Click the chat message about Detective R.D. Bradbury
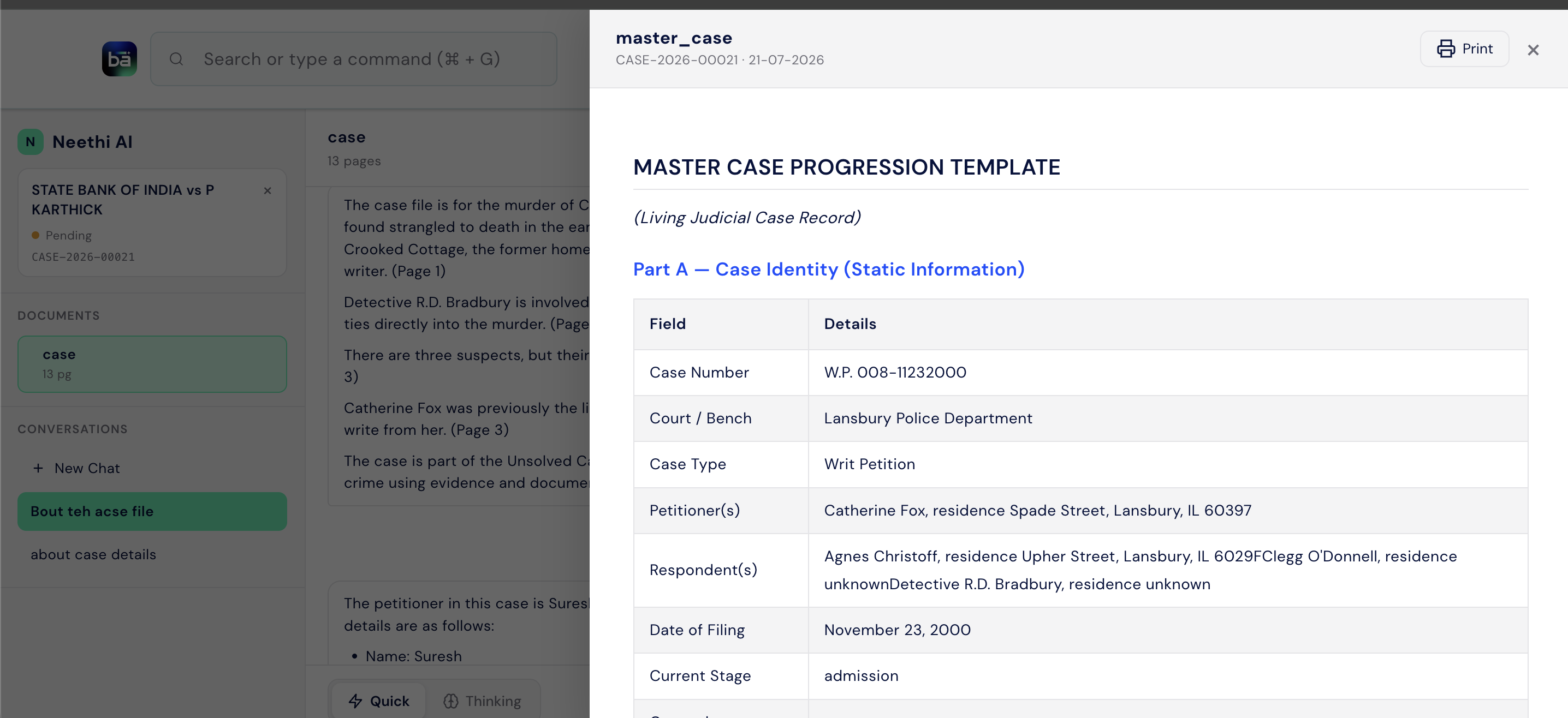The height and width of the screenshot is (718, 1568). click(466, 313)
